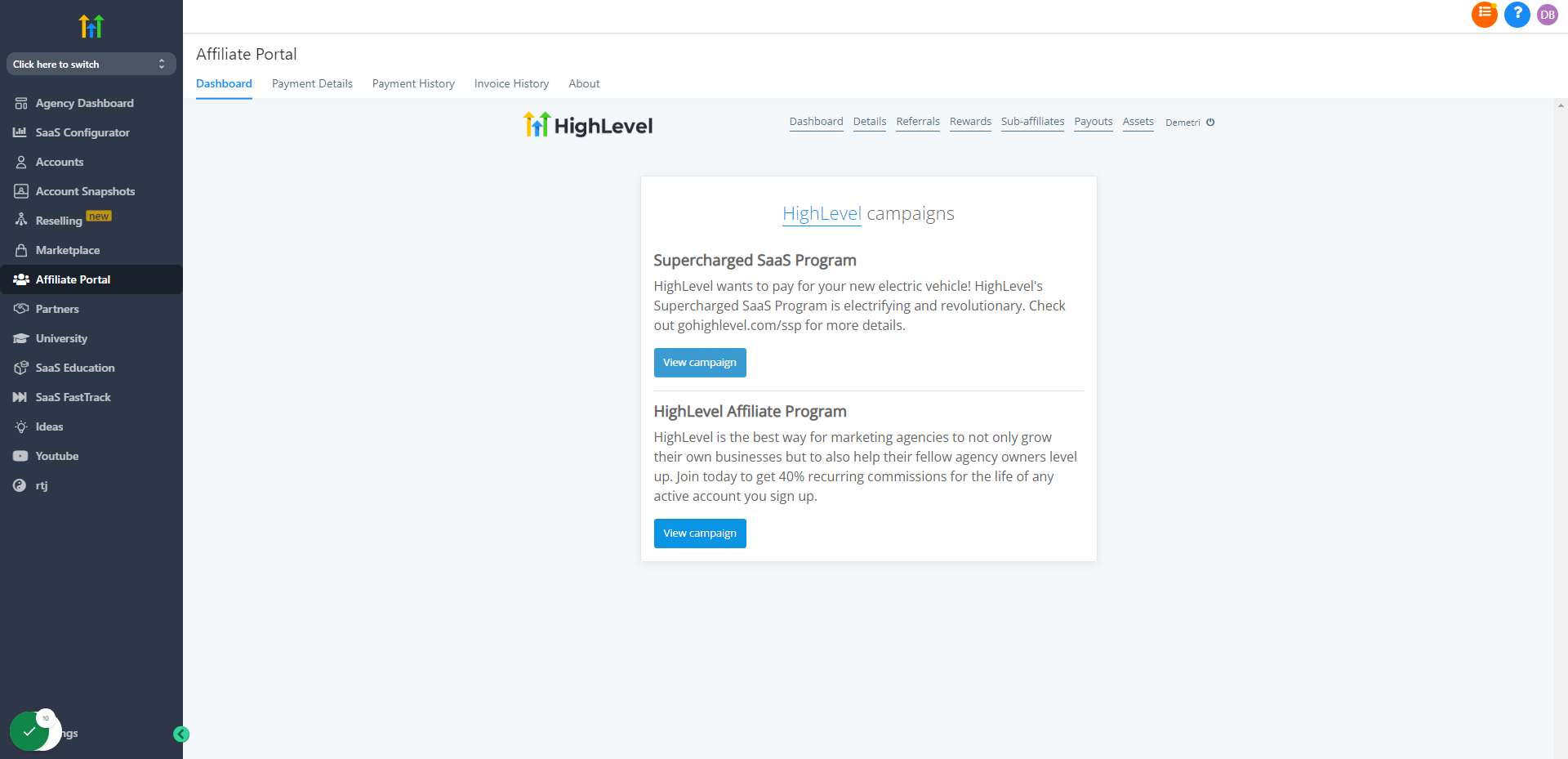Click the scrollbar up arrow at right
The width and height of the screenshot is (1568, 759).
coord(1561,105)
